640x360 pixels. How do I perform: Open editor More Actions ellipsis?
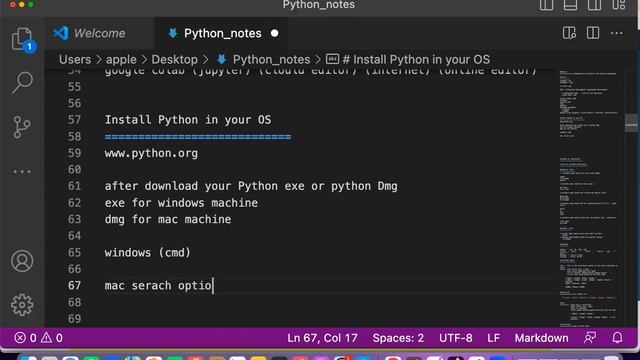click(616, 33)
